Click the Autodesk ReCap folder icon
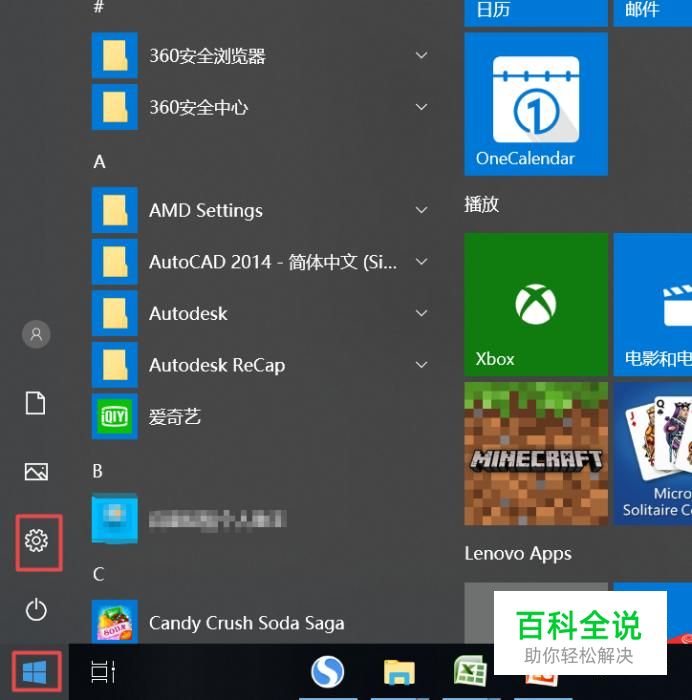 [115, 365]
